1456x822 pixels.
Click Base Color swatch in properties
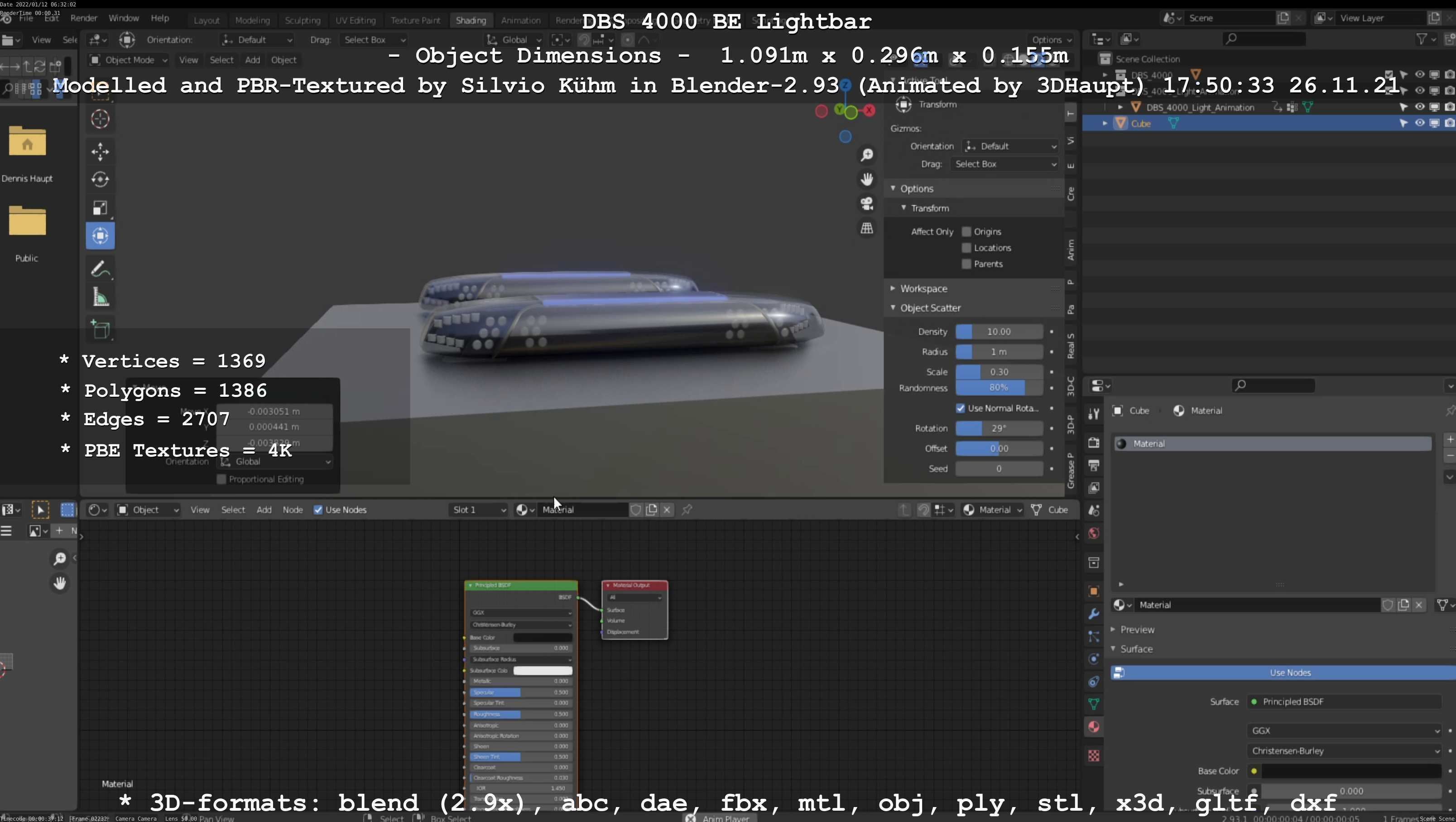click(x=1351, y=771)
